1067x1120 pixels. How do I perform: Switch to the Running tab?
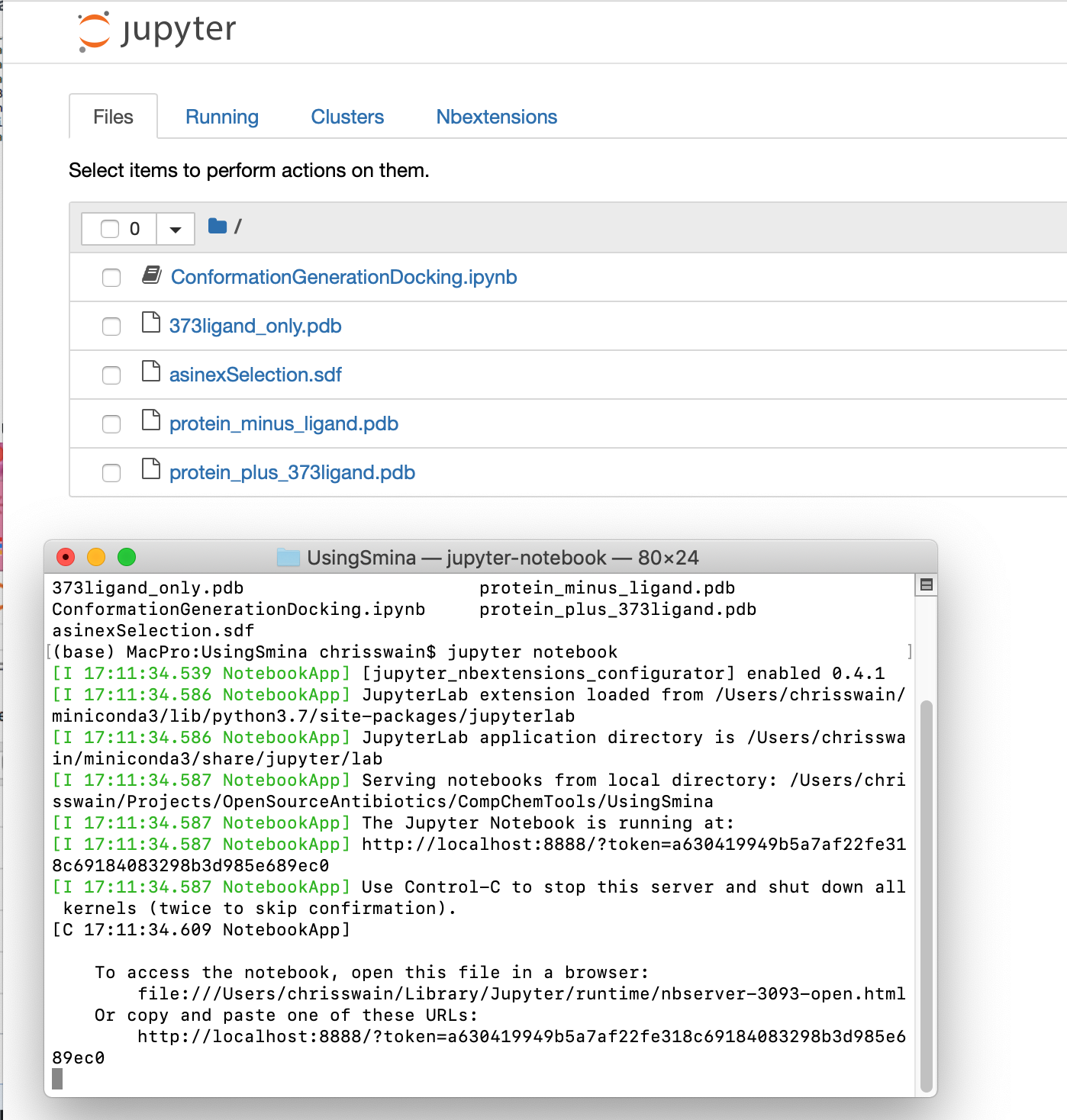222,117
